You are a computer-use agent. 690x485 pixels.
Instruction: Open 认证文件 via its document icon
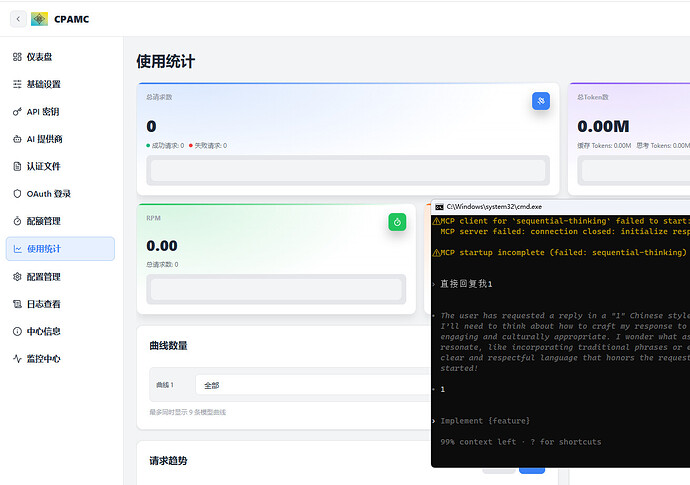[x=17, y=166]
